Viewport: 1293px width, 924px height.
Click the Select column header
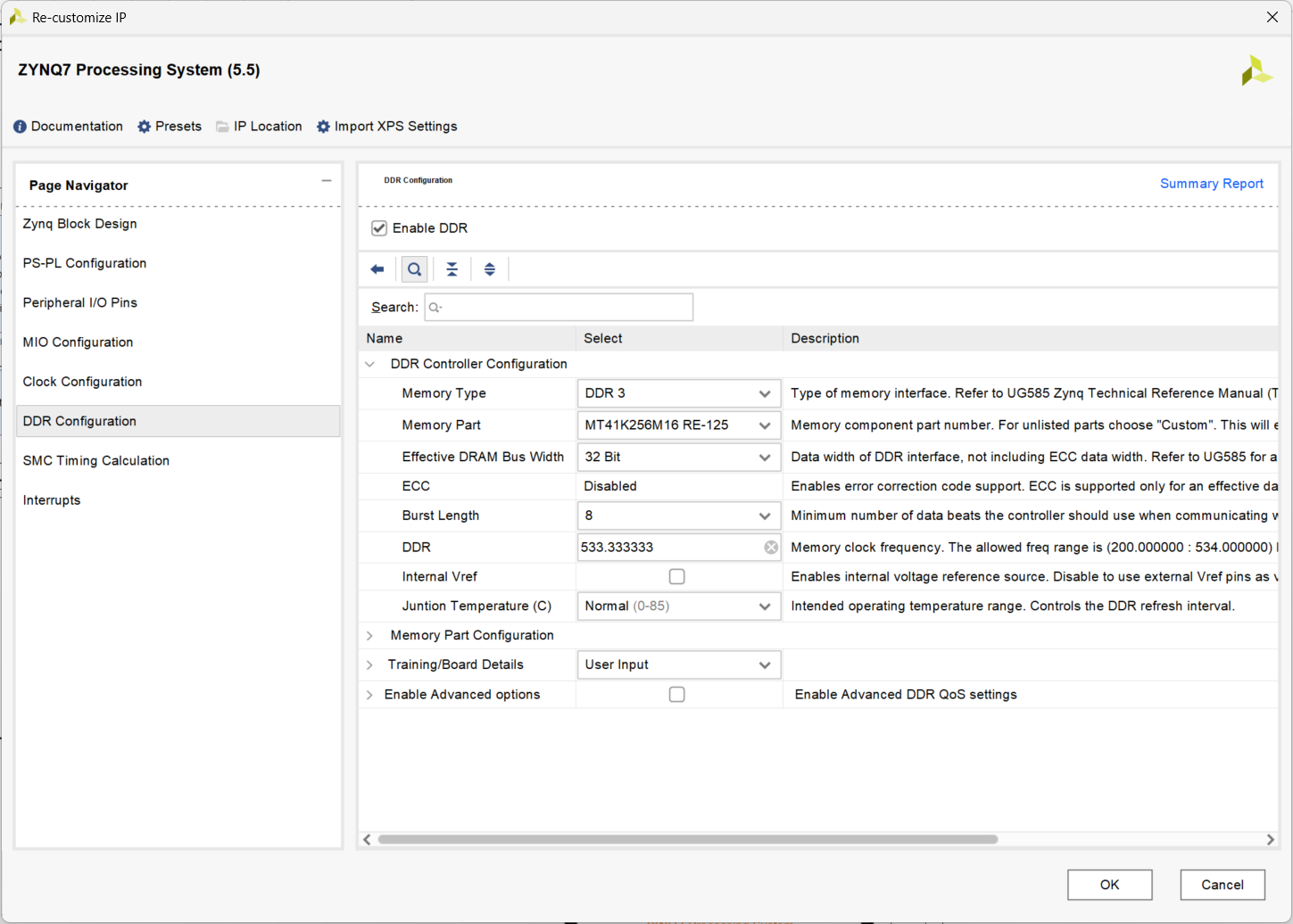680,339
